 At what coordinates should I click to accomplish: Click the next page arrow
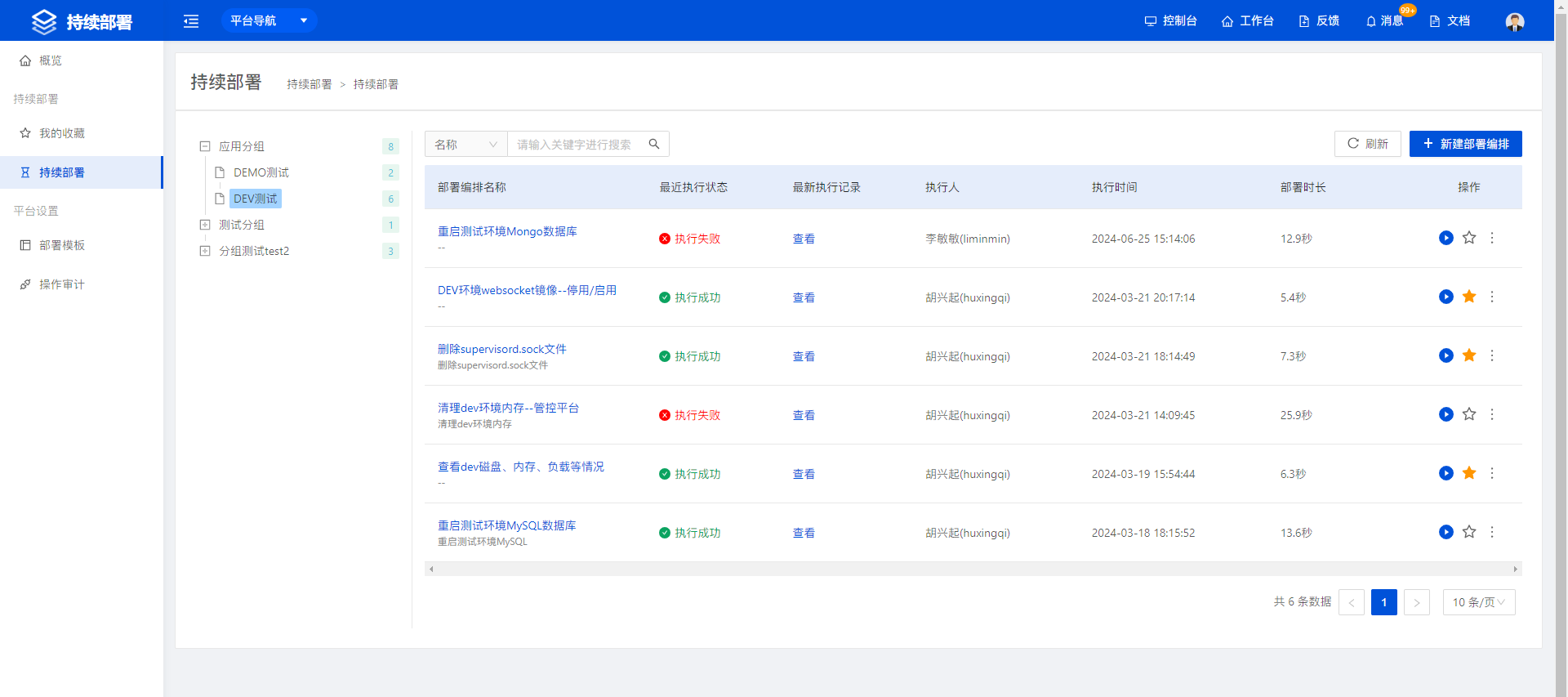(x=1417, y=602)
